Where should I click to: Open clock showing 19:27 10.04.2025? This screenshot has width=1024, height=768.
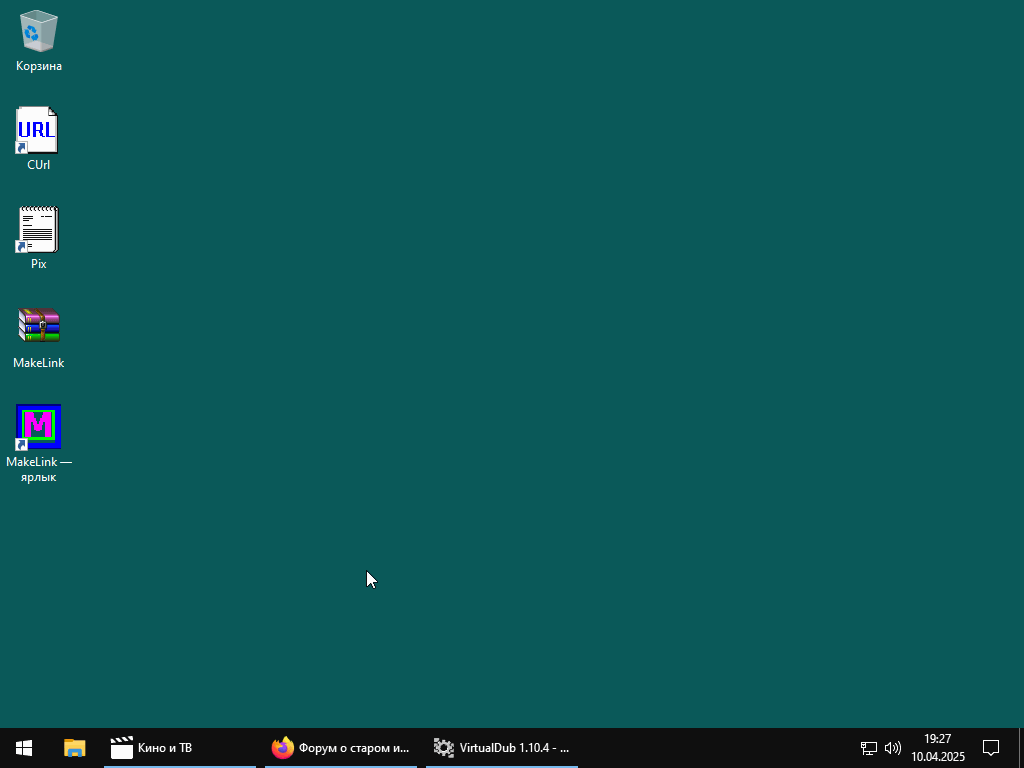(938, 748)
